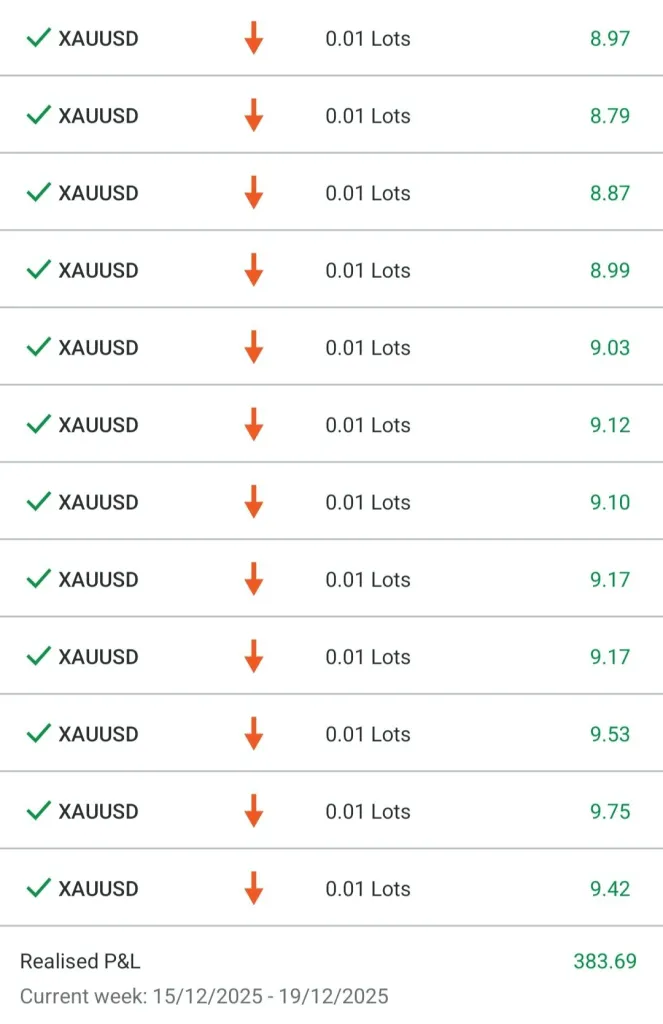Click the green checkmark on the 8.97 trade
Screen dimensions: 663x1024
coord(38,39)
